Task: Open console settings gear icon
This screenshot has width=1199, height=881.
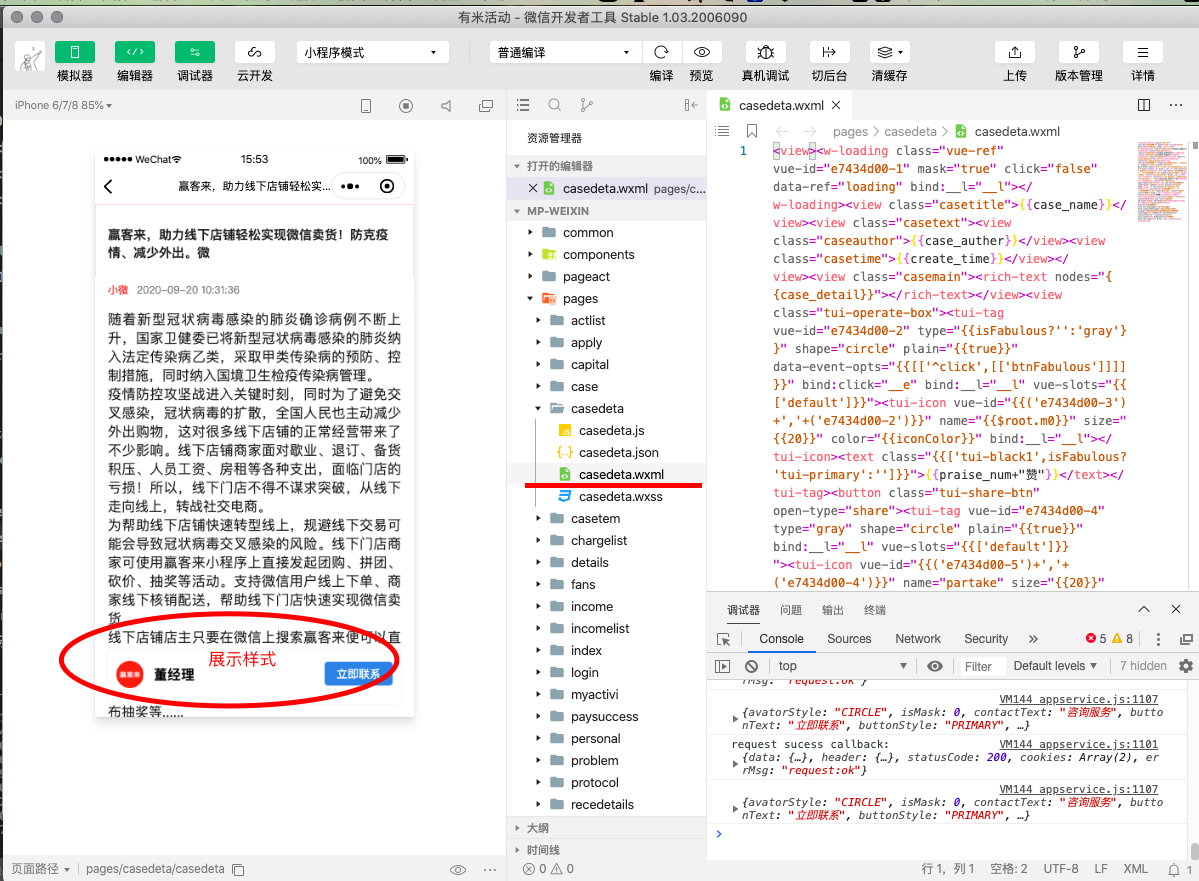Action: pyautogui.click(x=1186, y=666)
